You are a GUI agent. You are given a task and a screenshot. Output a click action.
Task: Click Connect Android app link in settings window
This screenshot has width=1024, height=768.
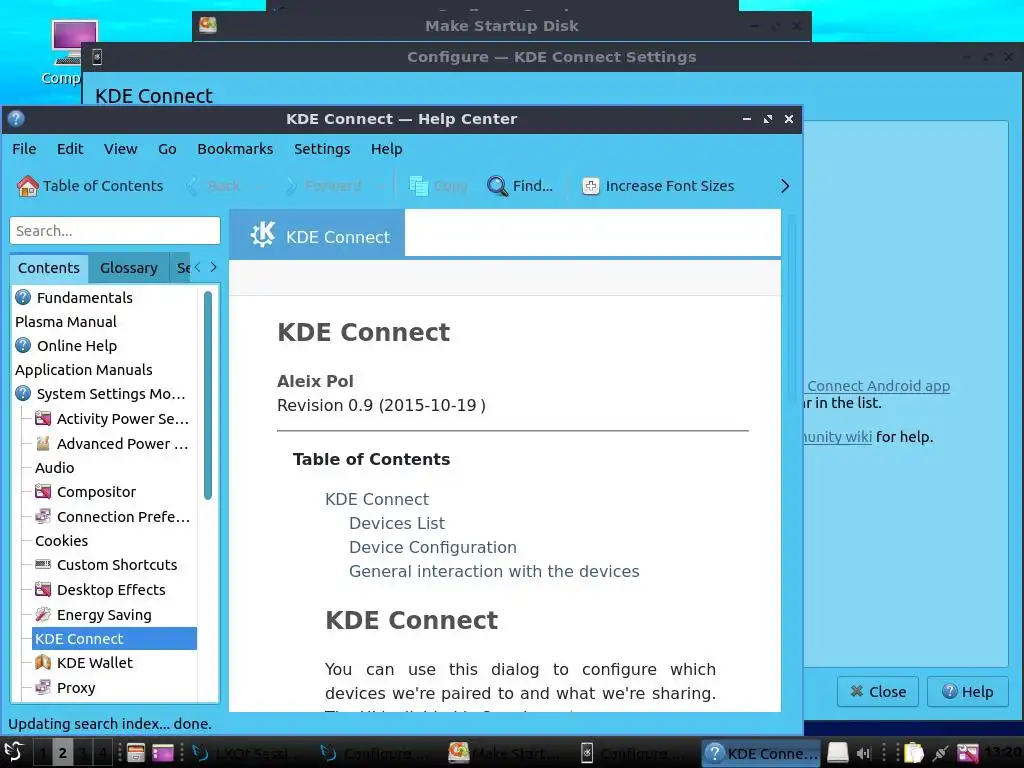click(878, 386)
